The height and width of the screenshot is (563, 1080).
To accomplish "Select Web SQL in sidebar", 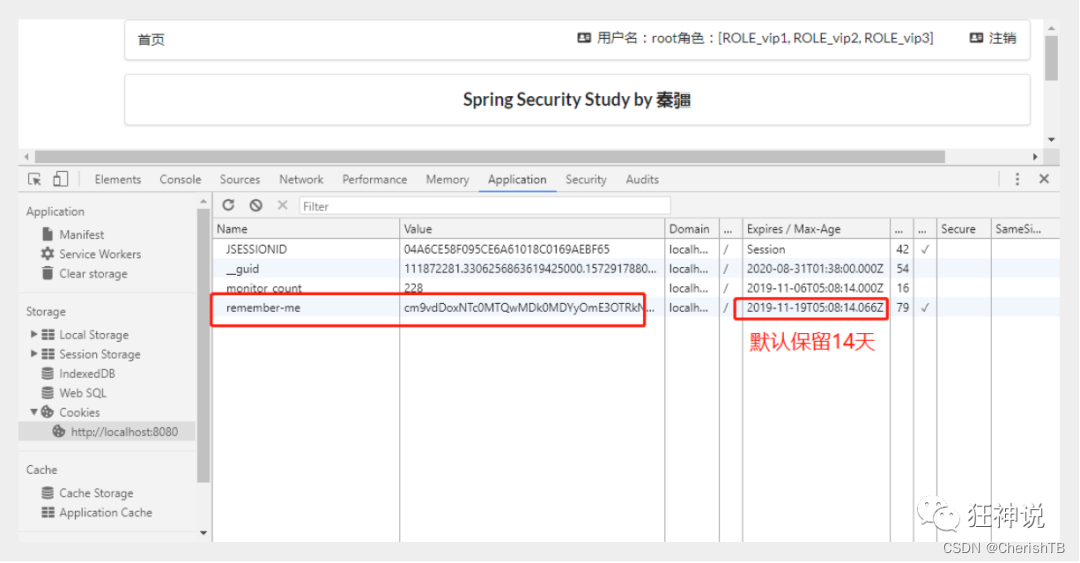I will click(x=83, y=393).
